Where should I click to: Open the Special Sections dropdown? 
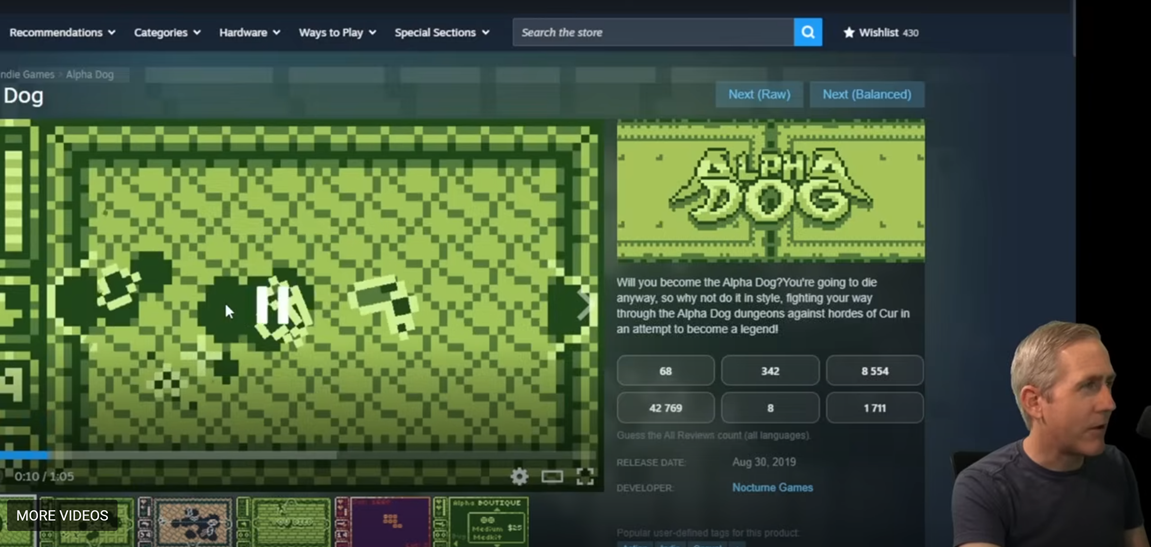tap(442, 32)
